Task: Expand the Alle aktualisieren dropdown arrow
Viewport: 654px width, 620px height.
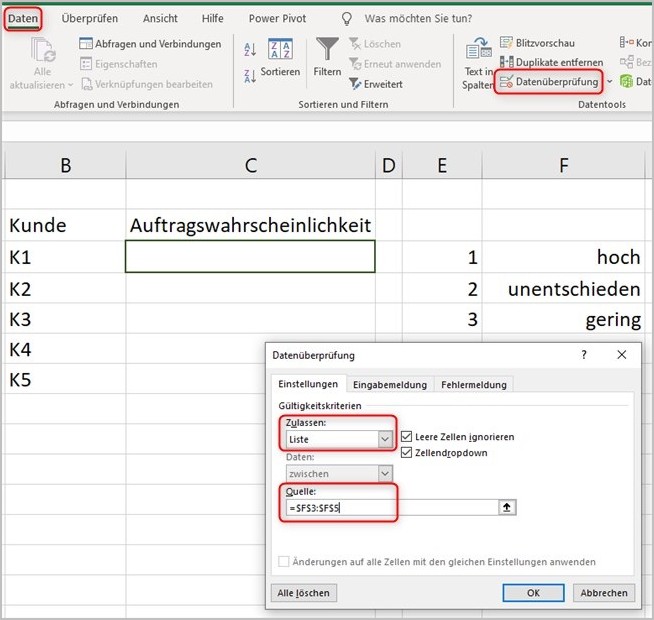Action: click(70, 85)
